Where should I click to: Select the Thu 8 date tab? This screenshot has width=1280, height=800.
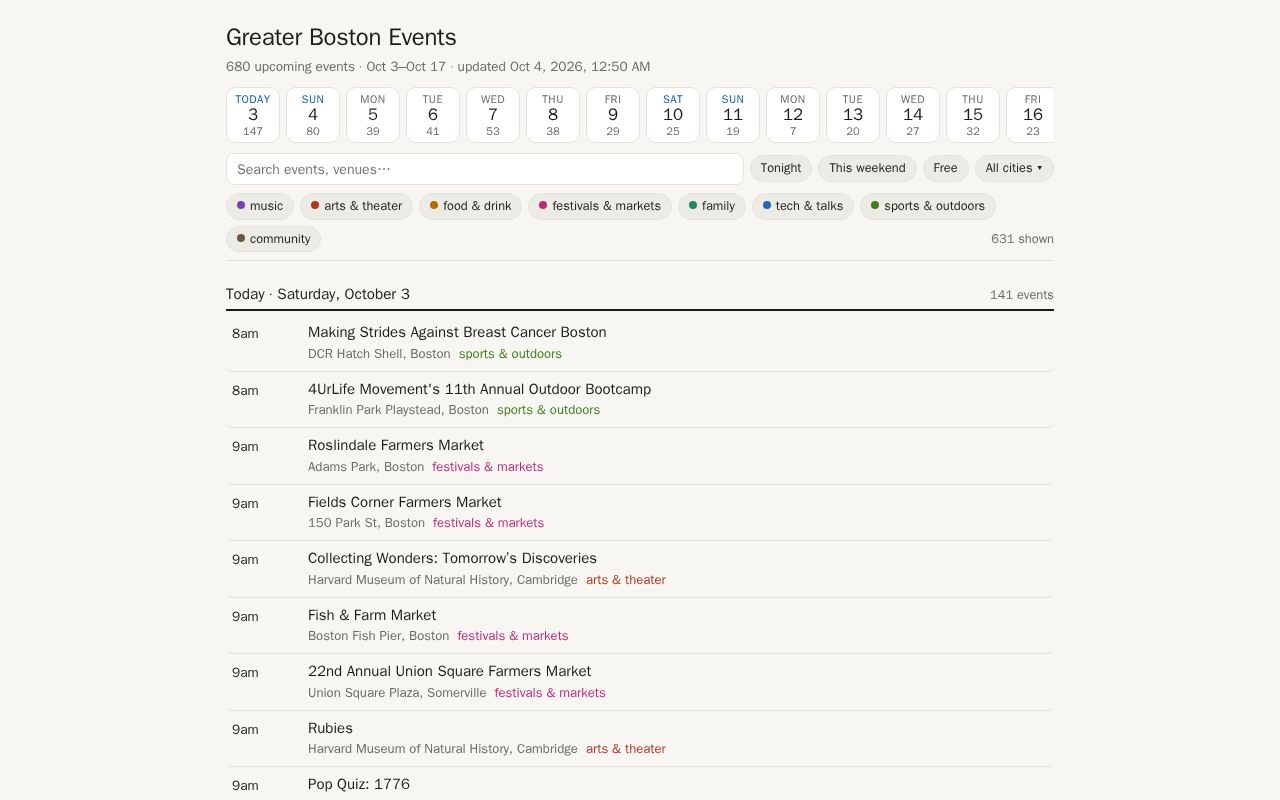click(553, 115)
